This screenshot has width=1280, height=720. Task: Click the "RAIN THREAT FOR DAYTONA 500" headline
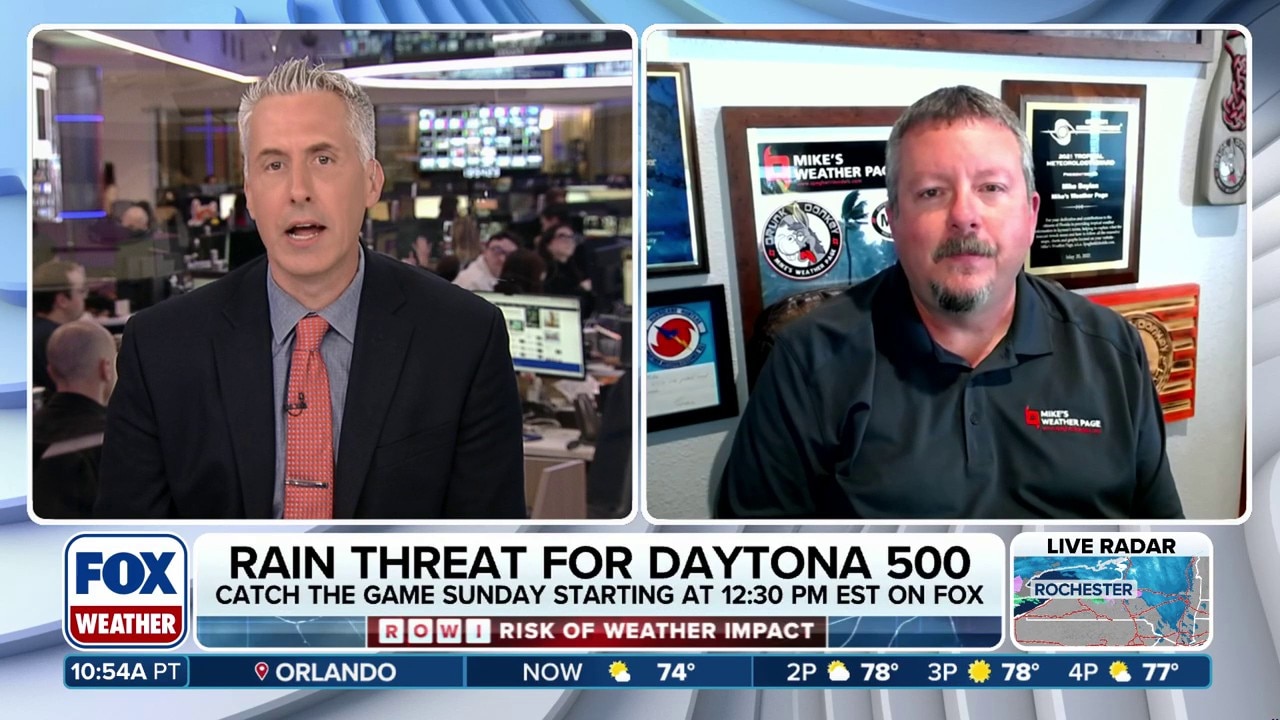(600, 561)
